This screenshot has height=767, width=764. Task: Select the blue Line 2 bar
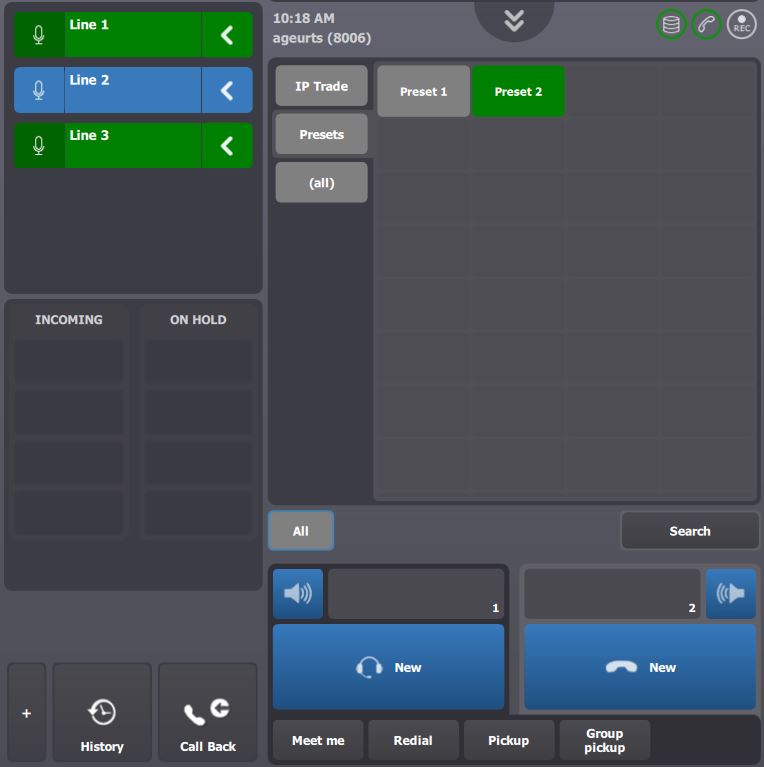(x=133, y=90)
